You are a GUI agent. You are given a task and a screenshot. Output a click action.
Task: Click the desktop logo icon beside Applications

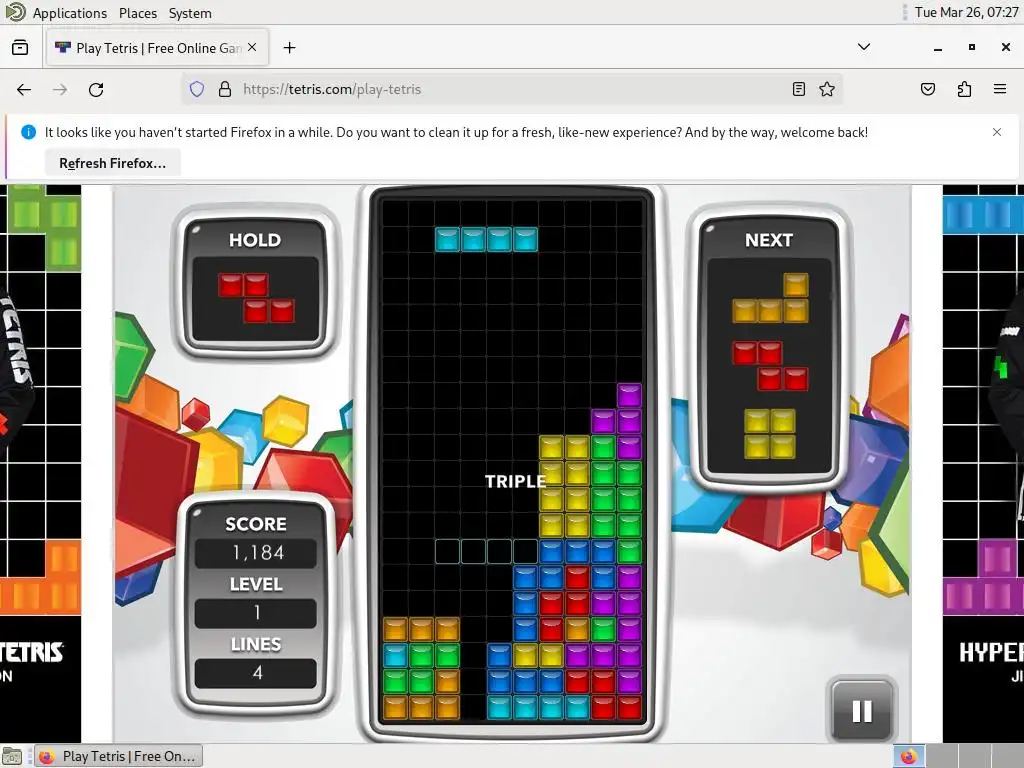tap(15, 12)
